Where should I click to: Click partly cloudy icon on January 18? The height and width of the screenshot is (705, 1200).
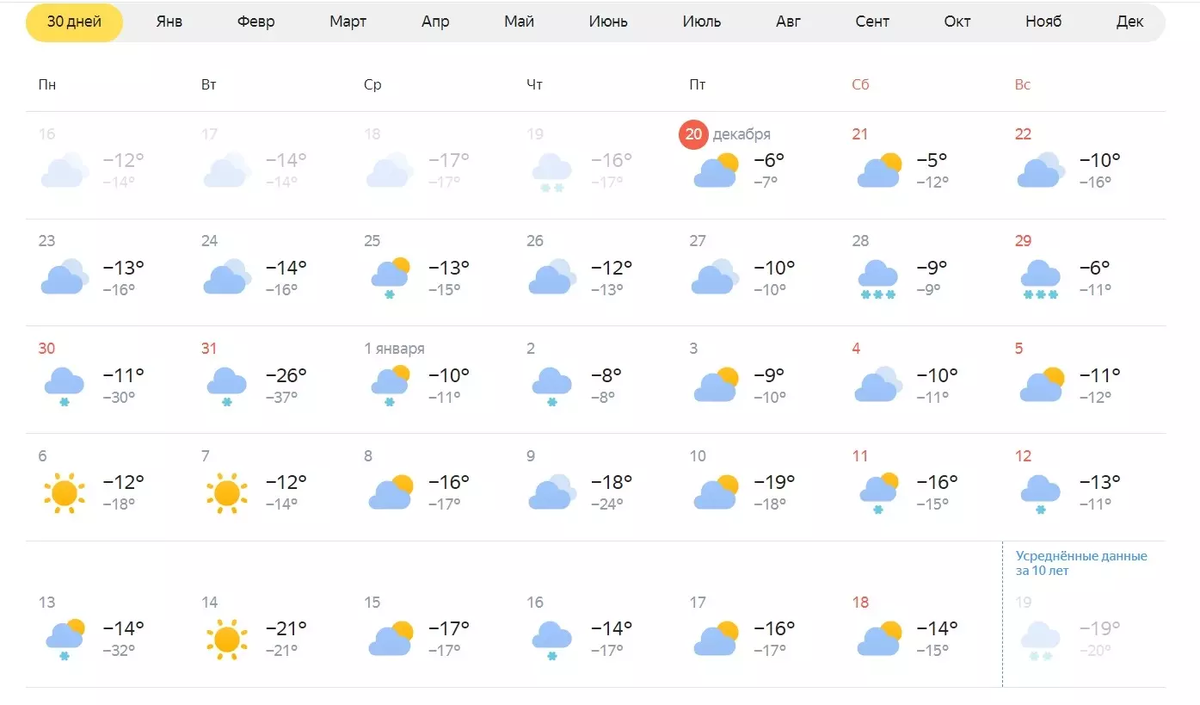[878, 637]
